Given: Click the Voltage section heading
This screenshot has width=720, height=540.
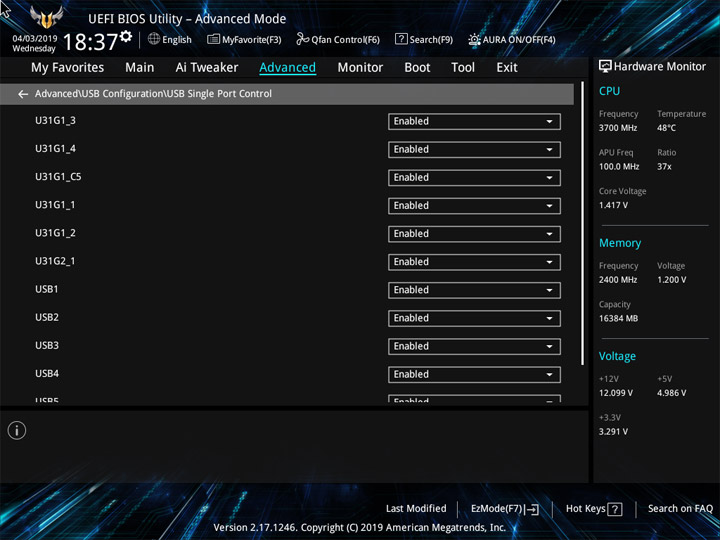Looking at the screenshot, I should pyautogui.click(x=617, y=356).
